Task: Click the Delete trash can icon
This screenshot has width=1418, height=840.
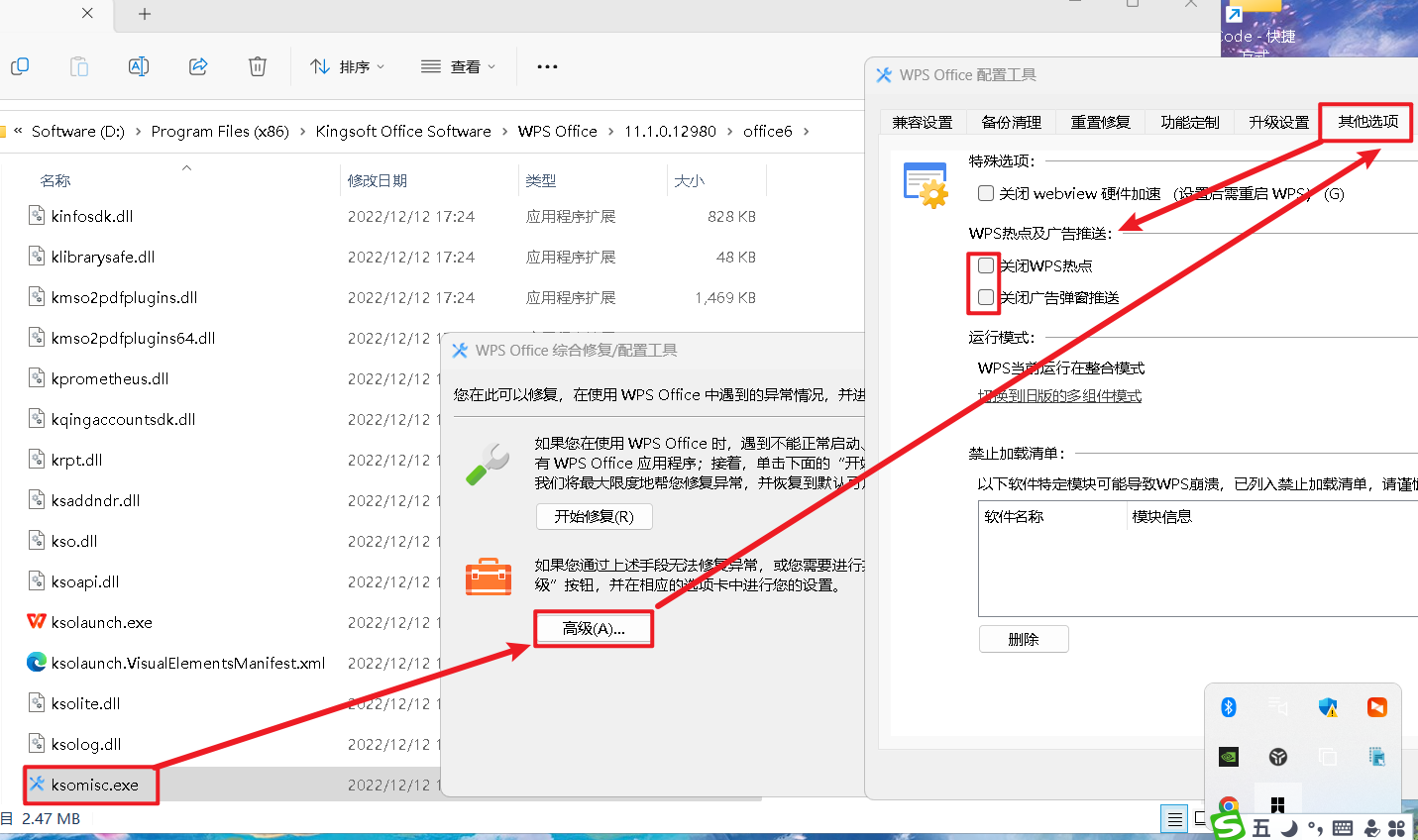Action: (x=258, y=66)
